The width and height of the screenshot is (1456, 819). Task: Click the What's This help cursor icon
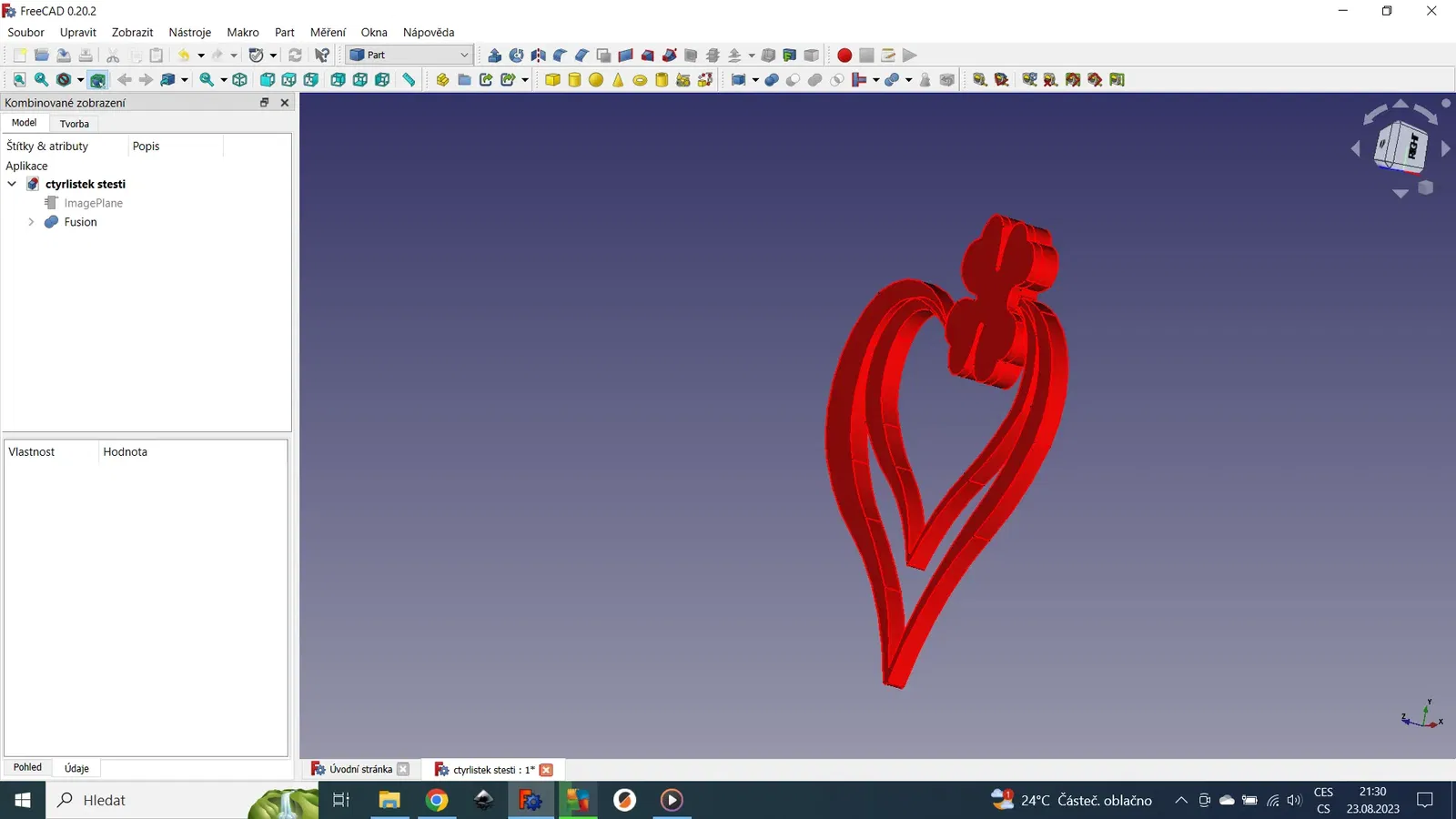click(x=321, y=56)
